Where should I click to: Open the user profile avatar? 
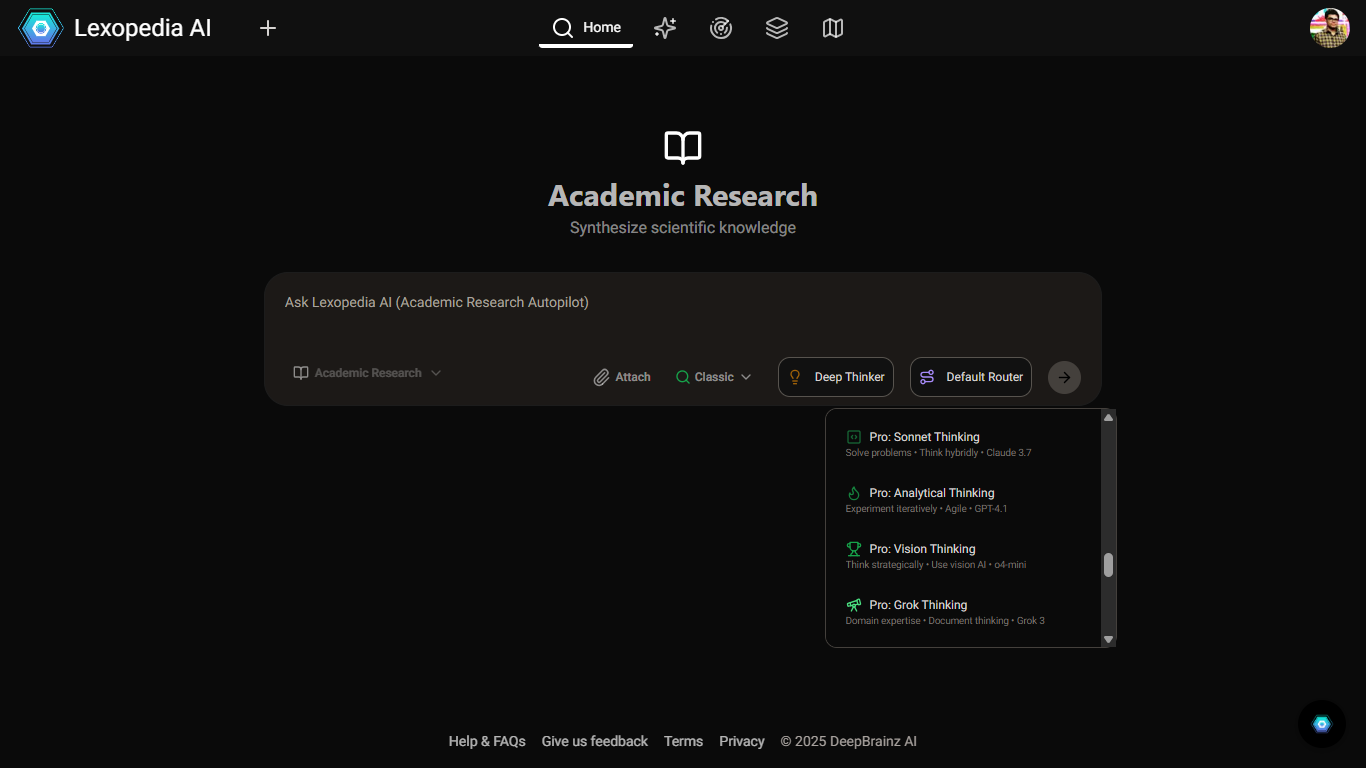click(x=1330, y=28)
